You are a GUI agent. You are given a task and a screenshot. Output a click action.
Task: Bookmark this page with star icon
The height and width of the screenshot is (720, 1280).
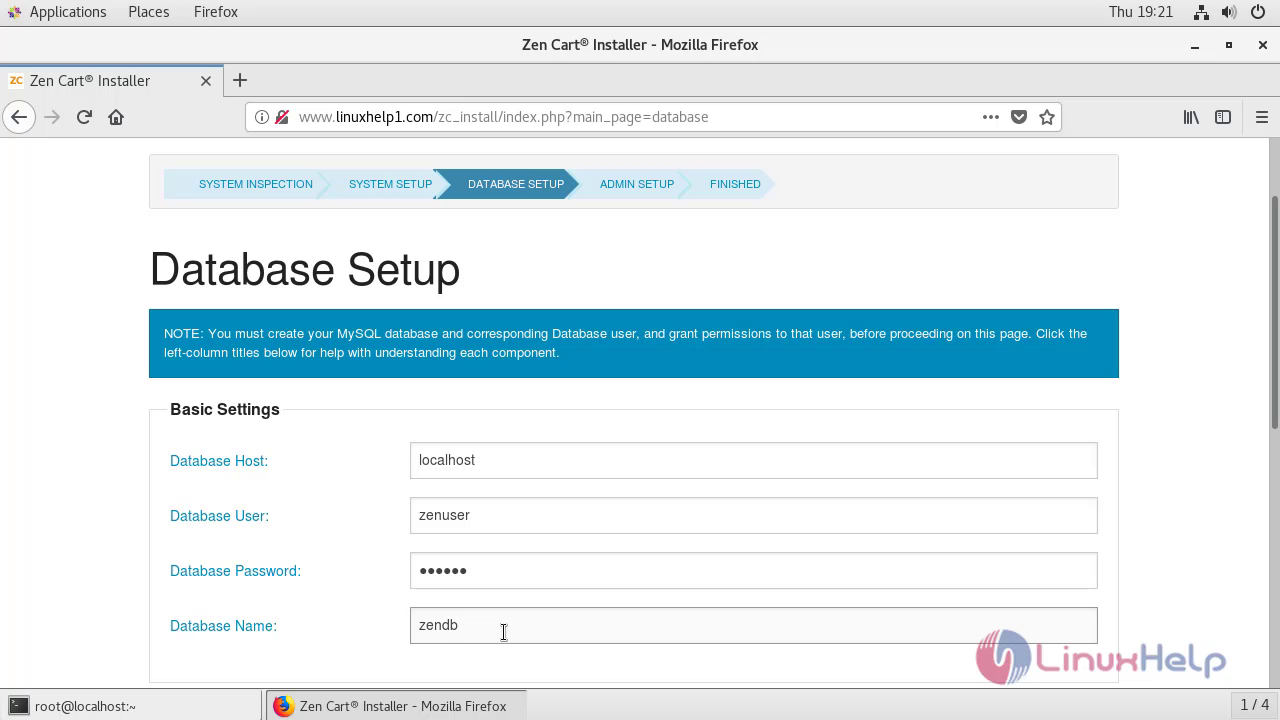[x=1047, y=117]
